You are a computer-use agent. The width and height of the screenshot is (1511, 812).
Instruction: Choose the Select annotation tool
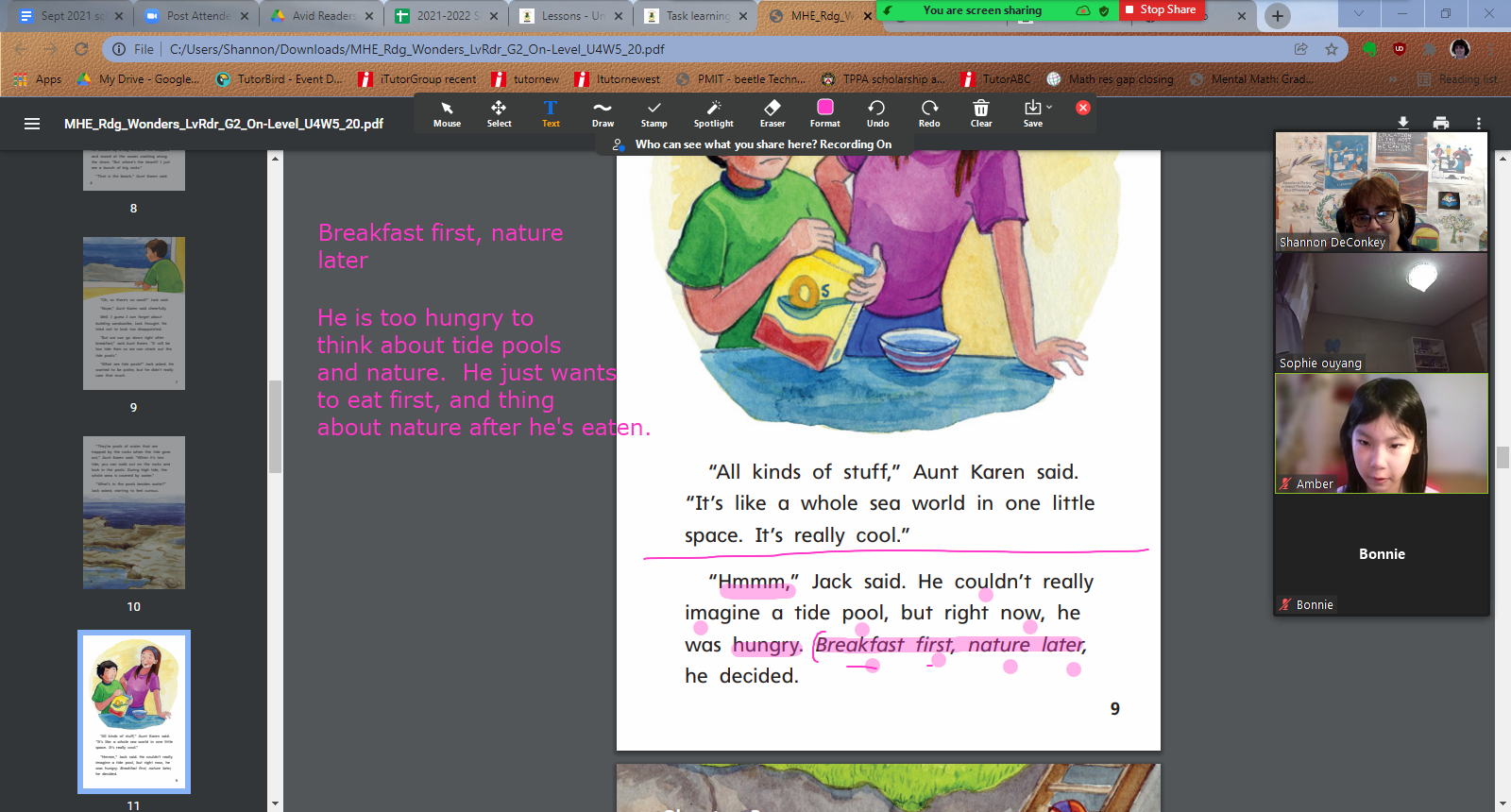(499, 113)
